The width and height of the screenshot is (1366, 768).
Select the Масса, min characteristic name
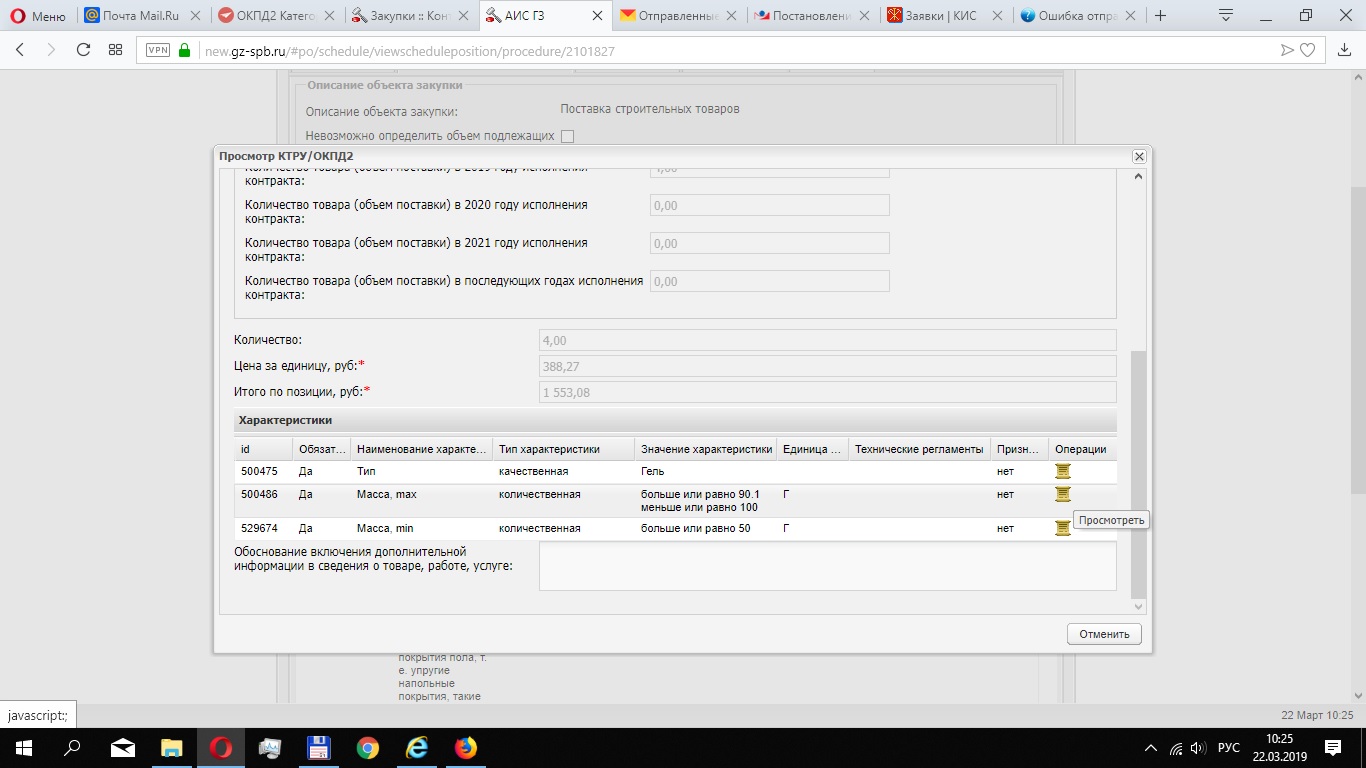click(385, 528)
